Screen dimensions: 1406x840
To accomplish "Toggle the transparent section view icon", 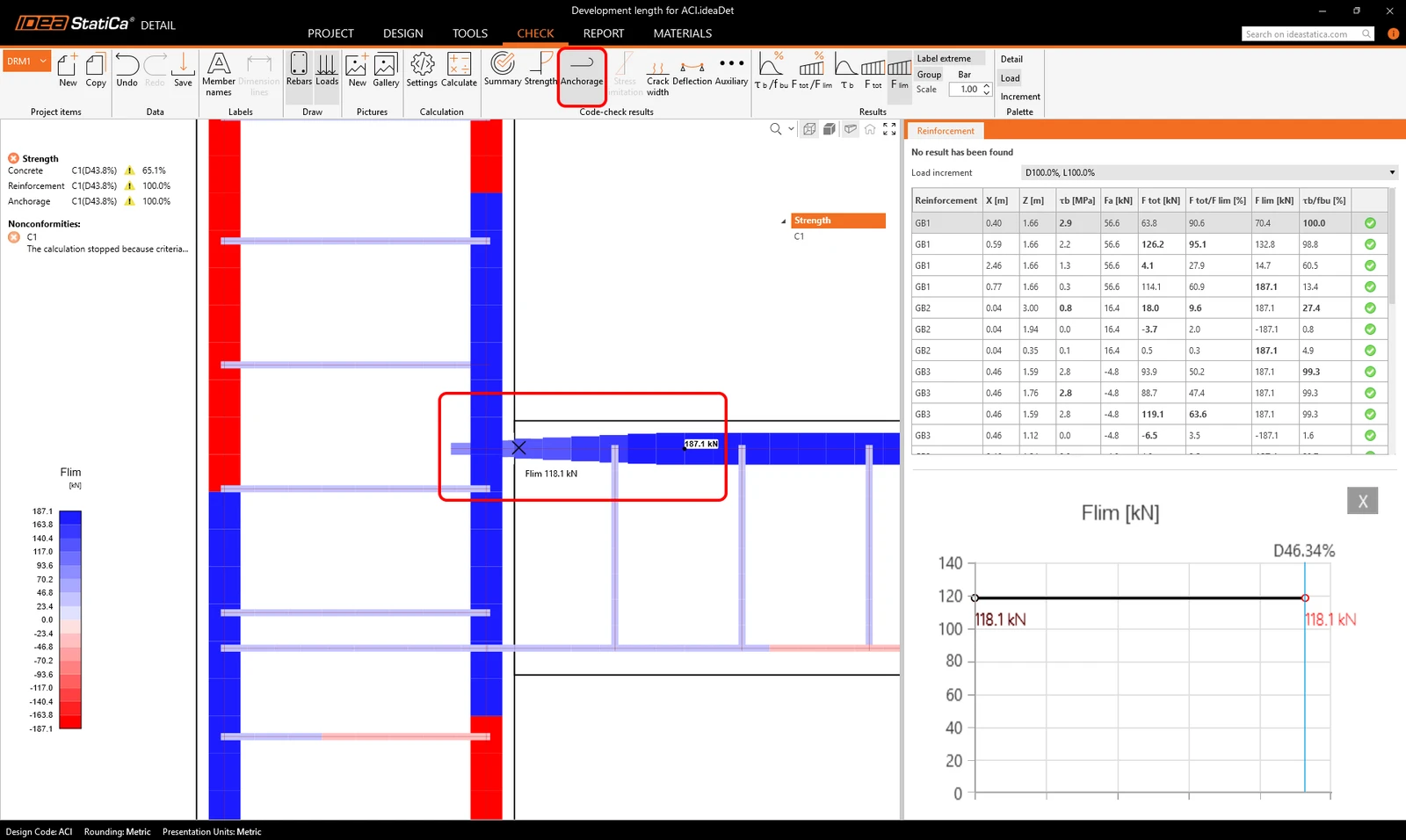I will (x=850, y=129).
